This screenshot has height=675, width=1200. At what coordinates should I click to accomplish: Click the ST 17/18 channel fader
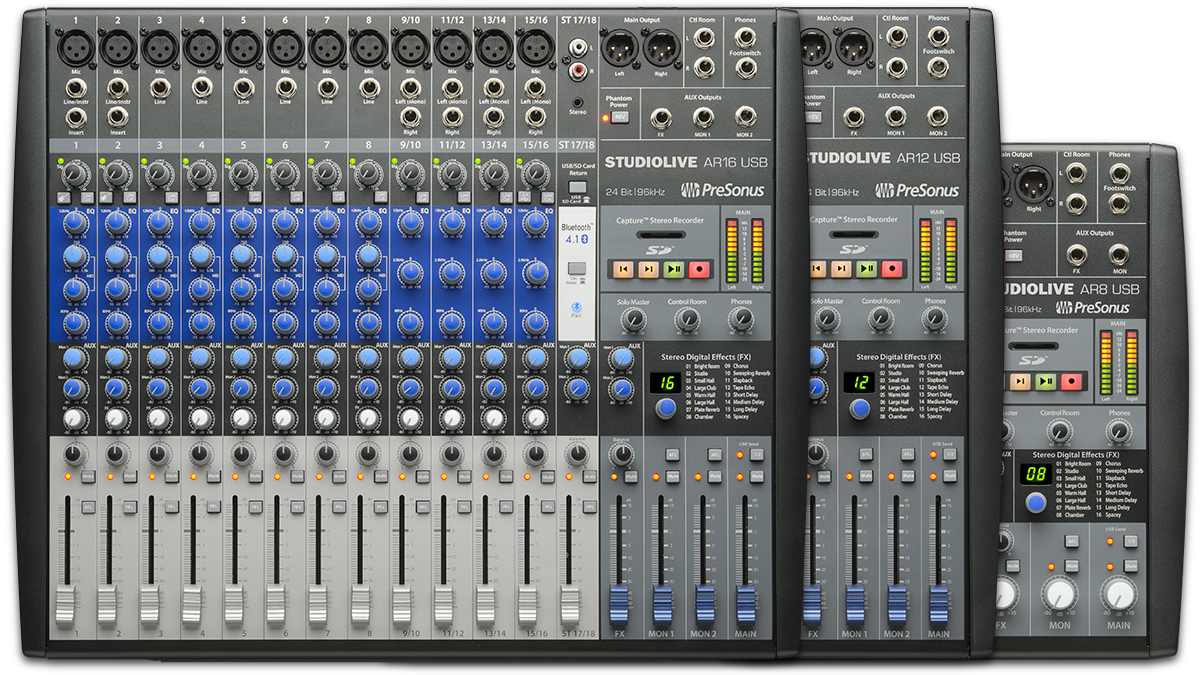[570, 605]
